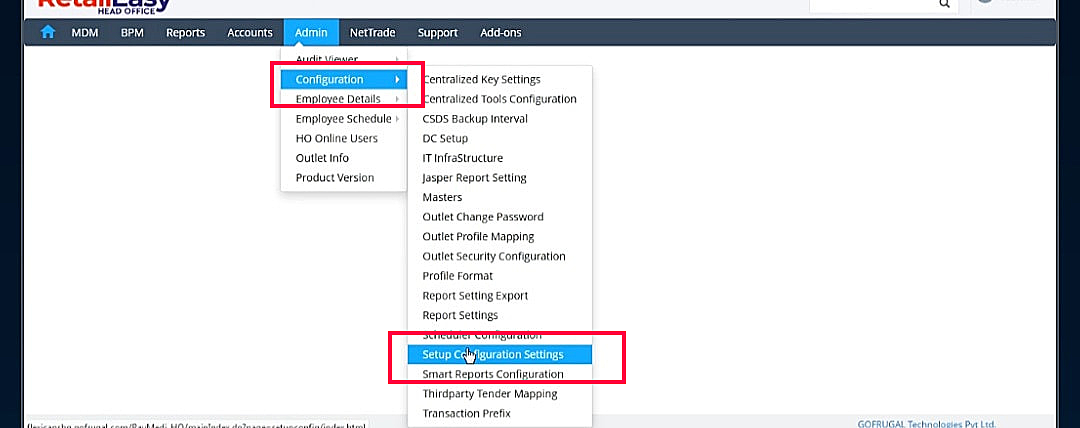
Task: Click the search magnifier icon
Action: click(x=943, y=4)
